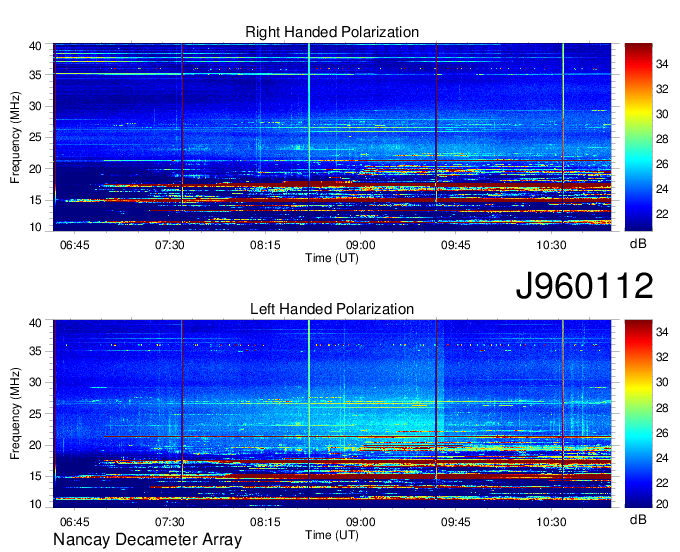Click the dB unit label under upper colorbar
The width and height of the screenshot is (680, 552).
pos(638,244)
